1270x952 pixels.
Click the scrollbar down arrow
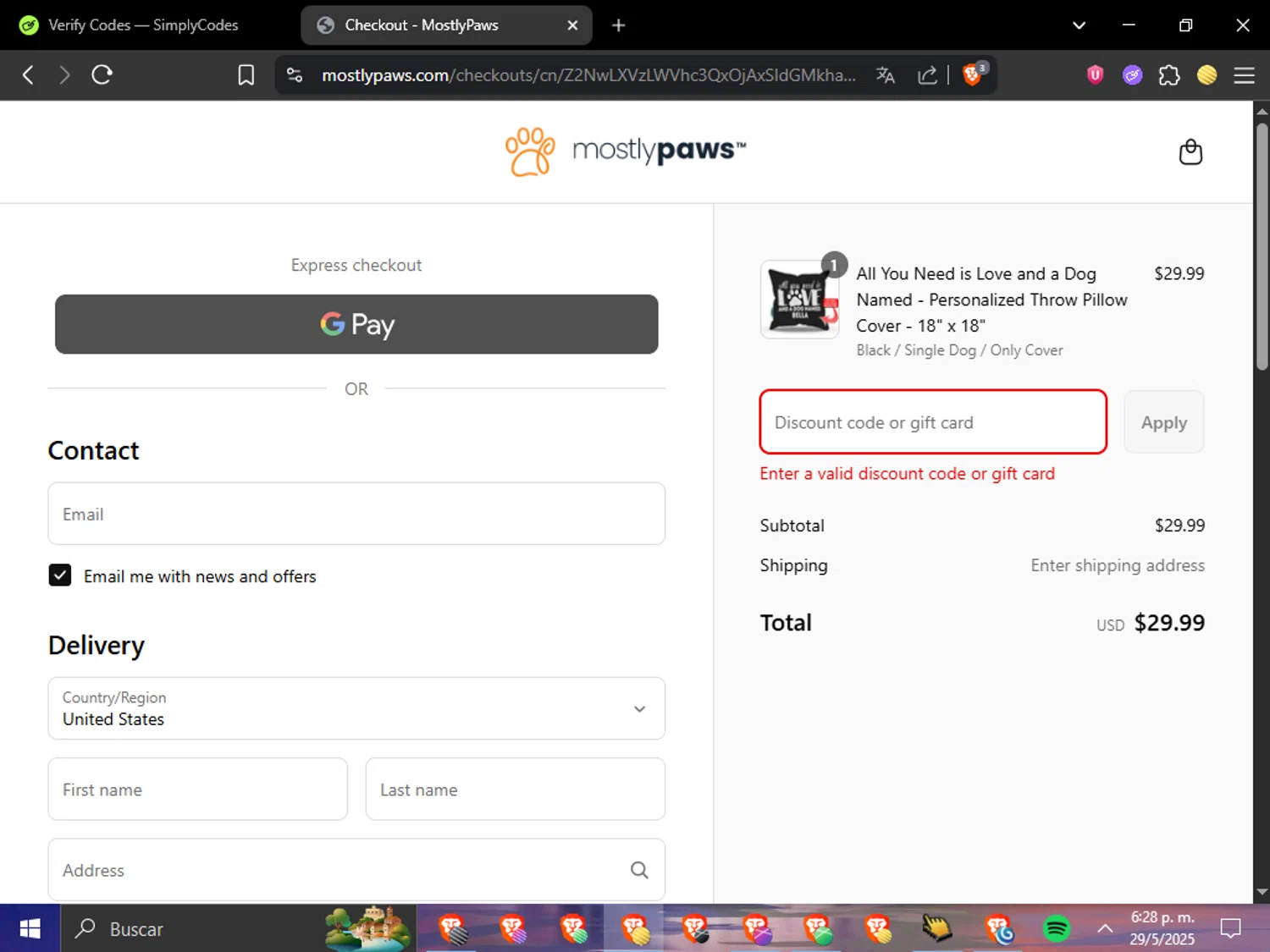pyautogui.click(x=1262, y=892)
